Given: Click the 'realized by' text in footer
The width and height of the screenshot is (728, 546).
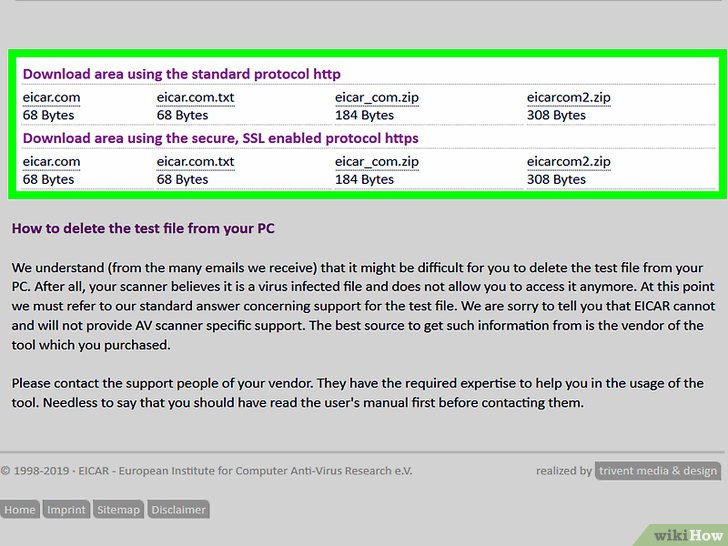Looking at the screenshot, I should (564, 471).
